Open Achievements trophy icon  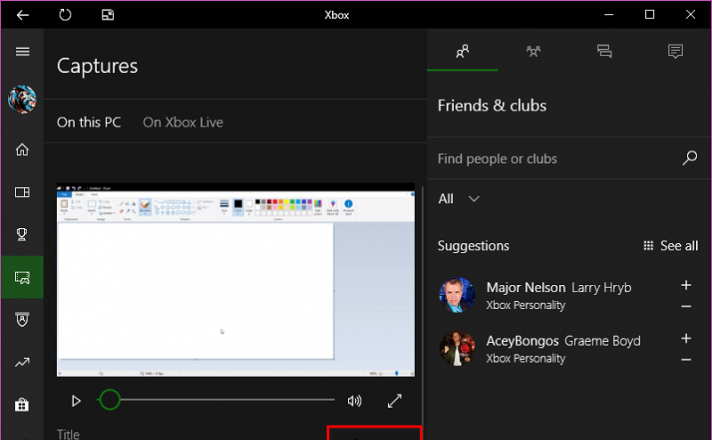(x=22, y=234)
